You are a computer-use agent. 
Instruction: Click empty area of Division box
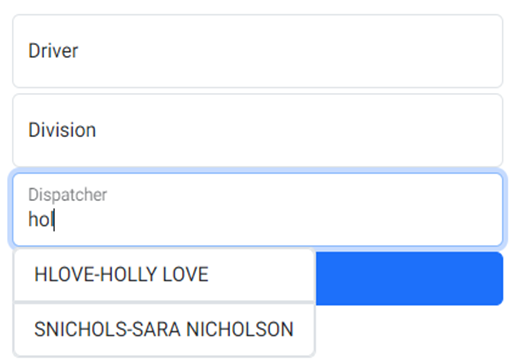300,130
